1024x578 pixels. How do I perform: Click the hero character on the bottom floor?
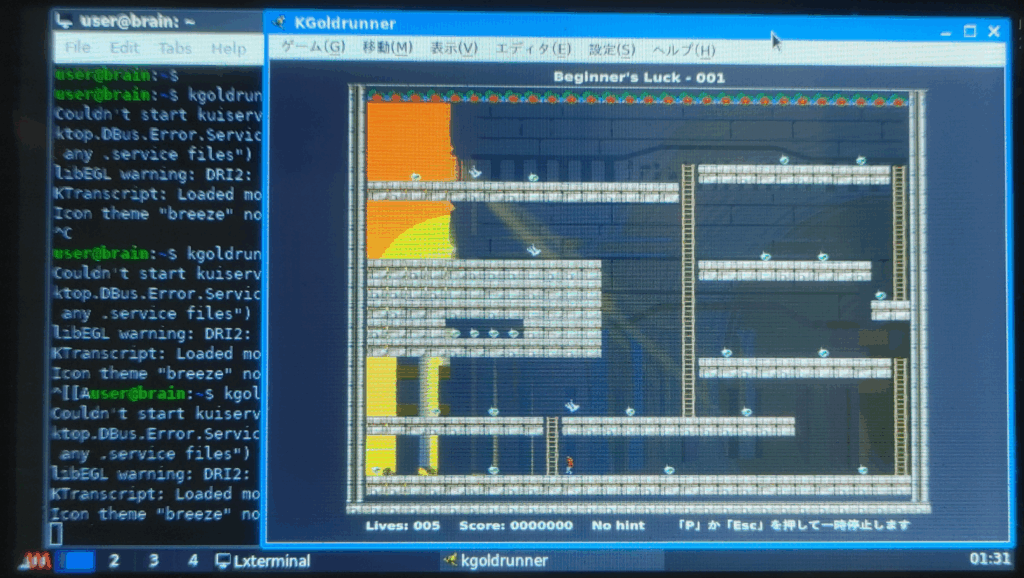click(569, 464)
